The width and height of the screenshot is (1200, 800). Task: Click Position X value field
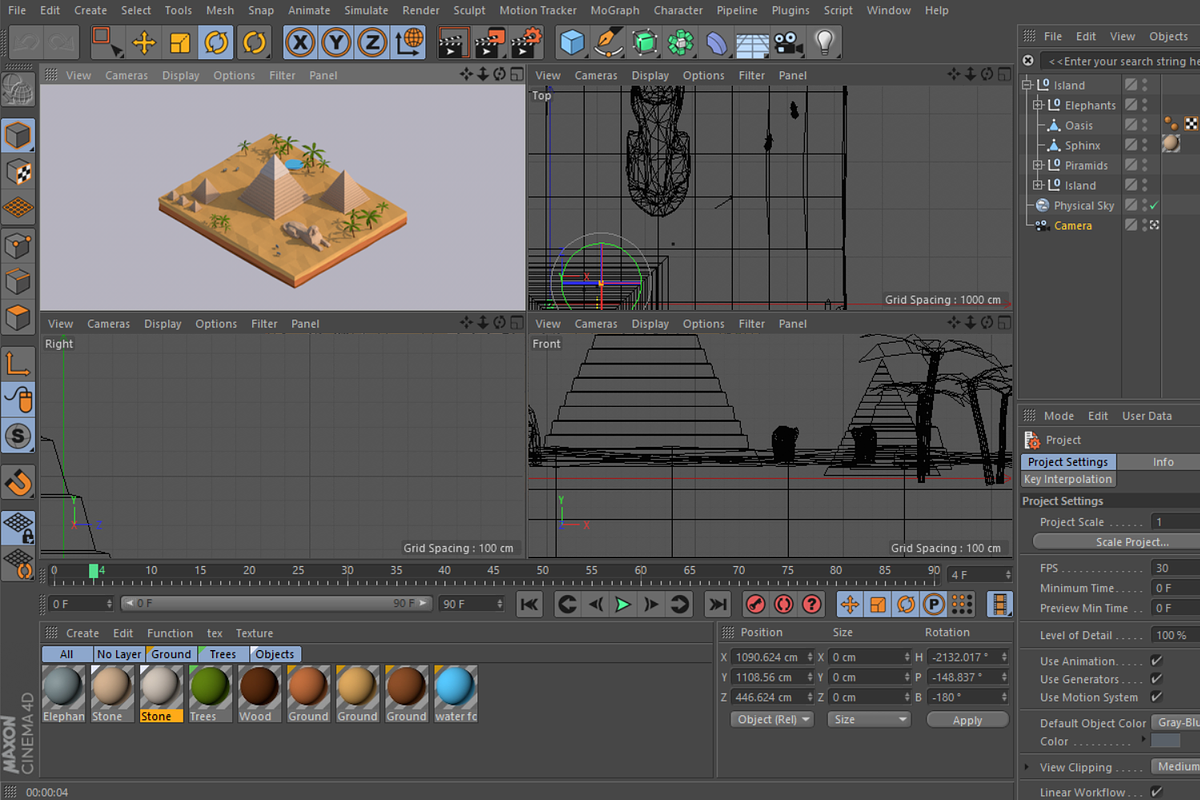(x=773, y=657)
